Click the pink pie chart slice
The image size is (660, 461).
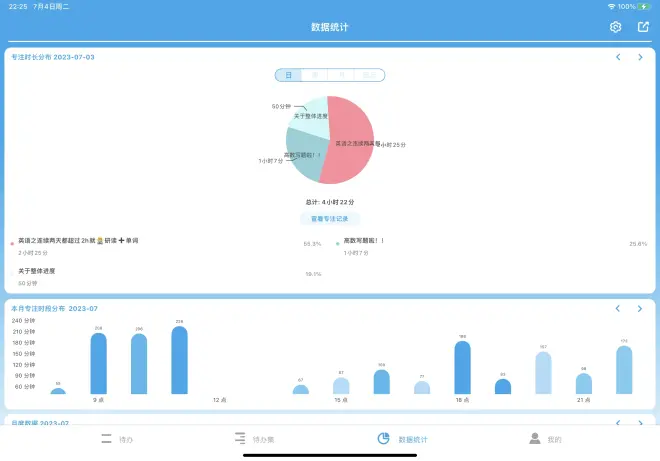tap(350, 140)
